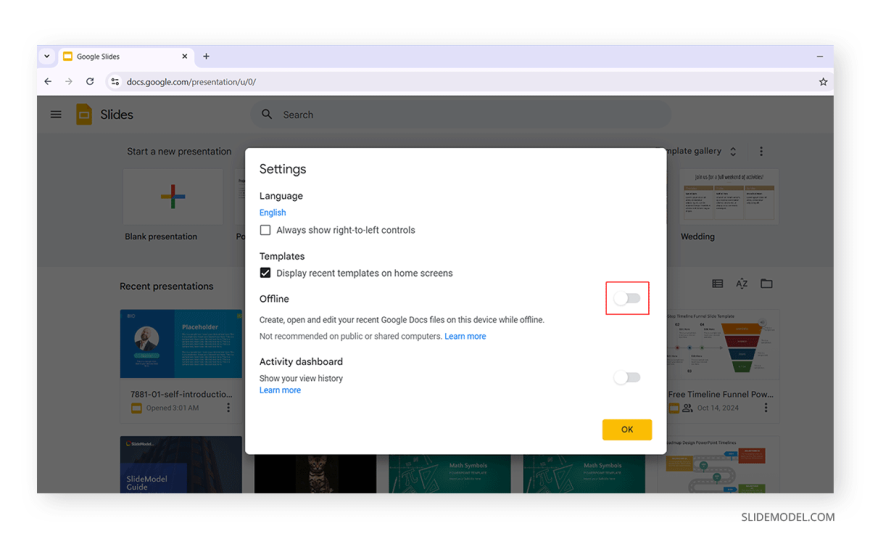Open more options for Free Timeline Funnel file

tap(766, 408)
